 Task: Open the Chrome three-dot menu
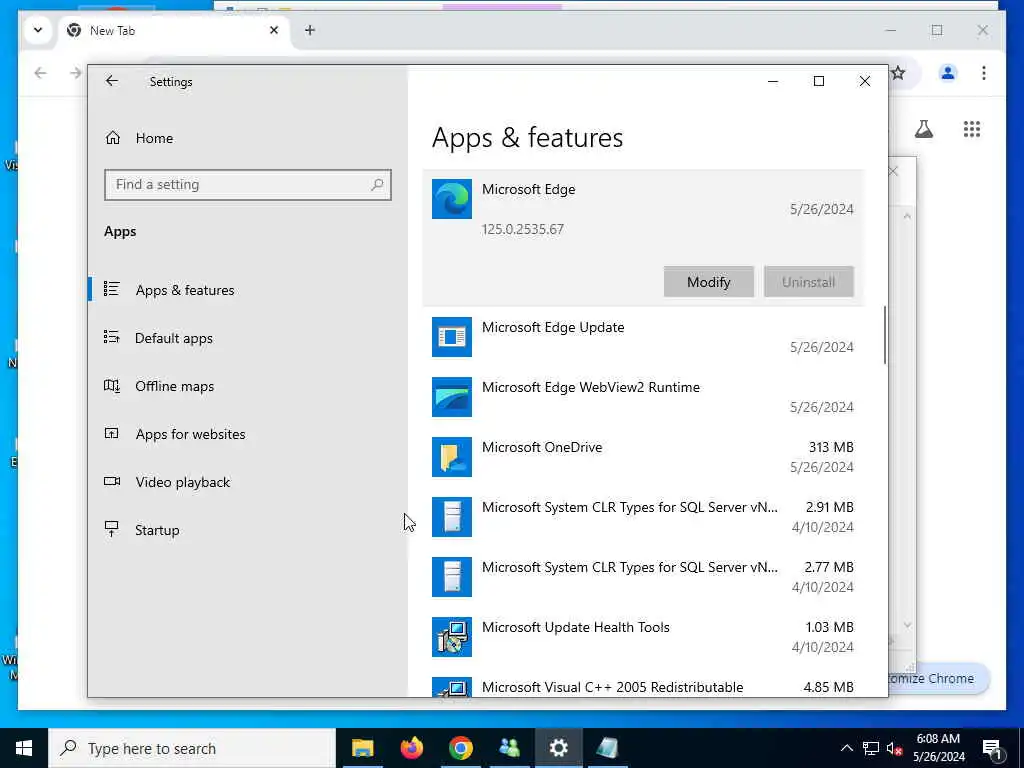coord(984,73)
